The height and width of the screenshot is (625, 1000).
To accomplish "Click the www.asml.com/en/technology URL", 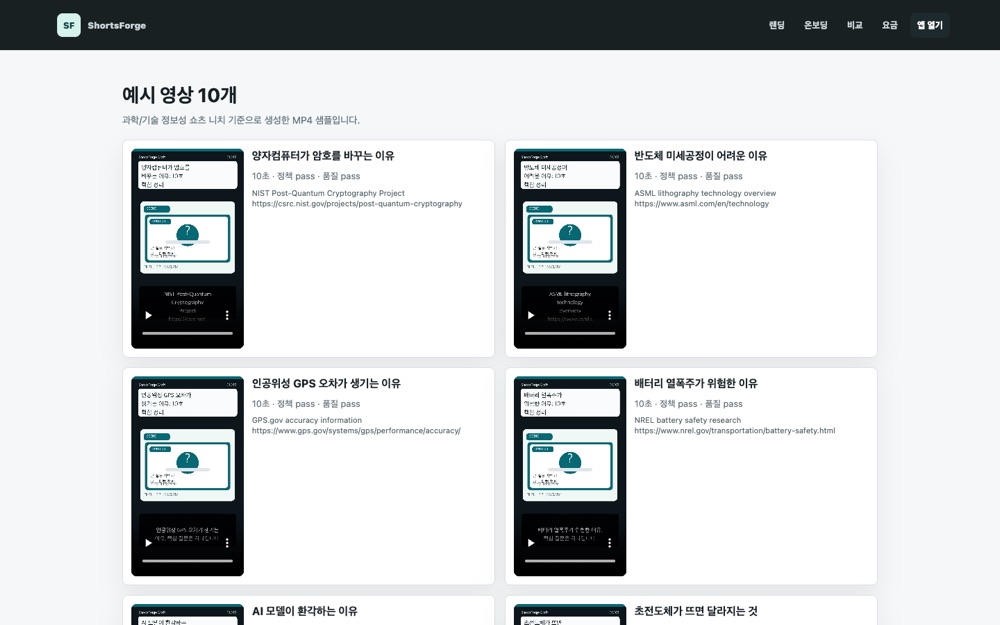I will click(702, 204).
